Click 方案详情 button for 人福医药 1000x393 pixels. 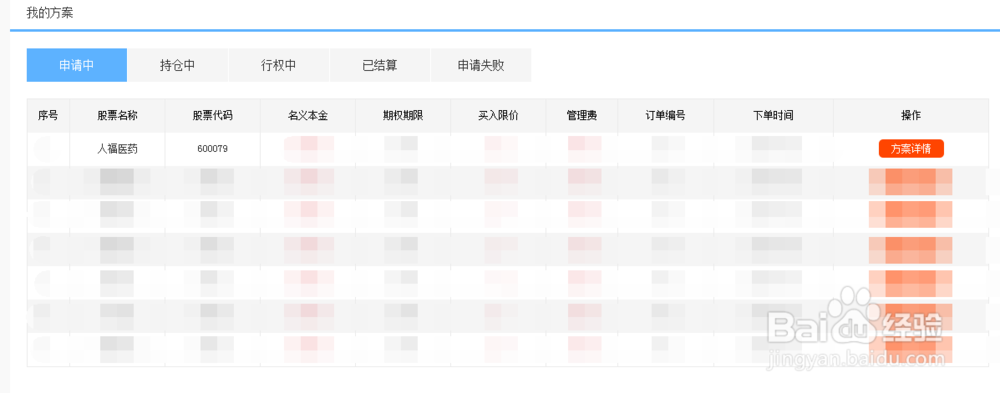911,149
